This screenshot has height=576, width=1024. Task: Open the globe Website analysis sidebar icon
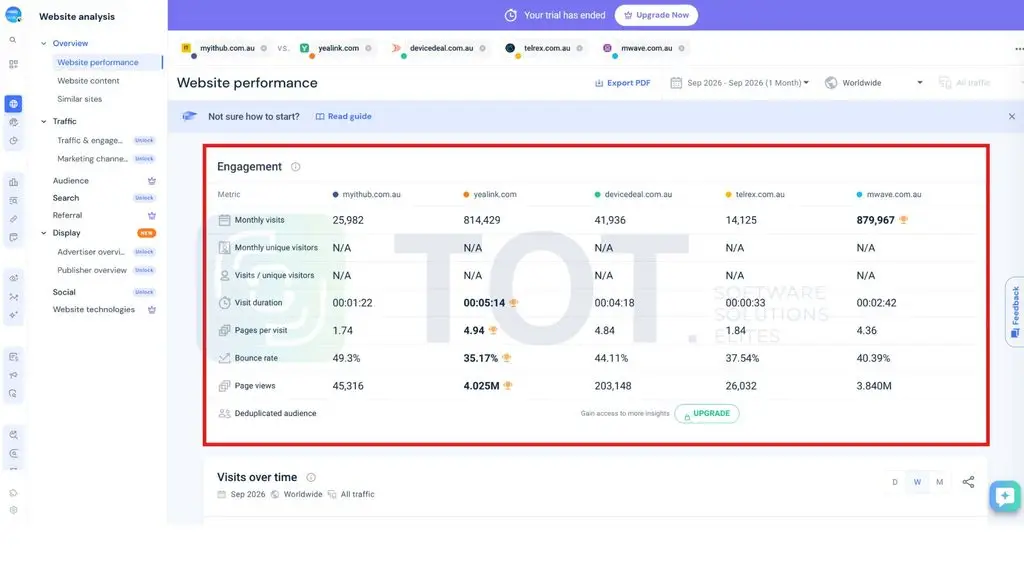[x=13, y=104]
